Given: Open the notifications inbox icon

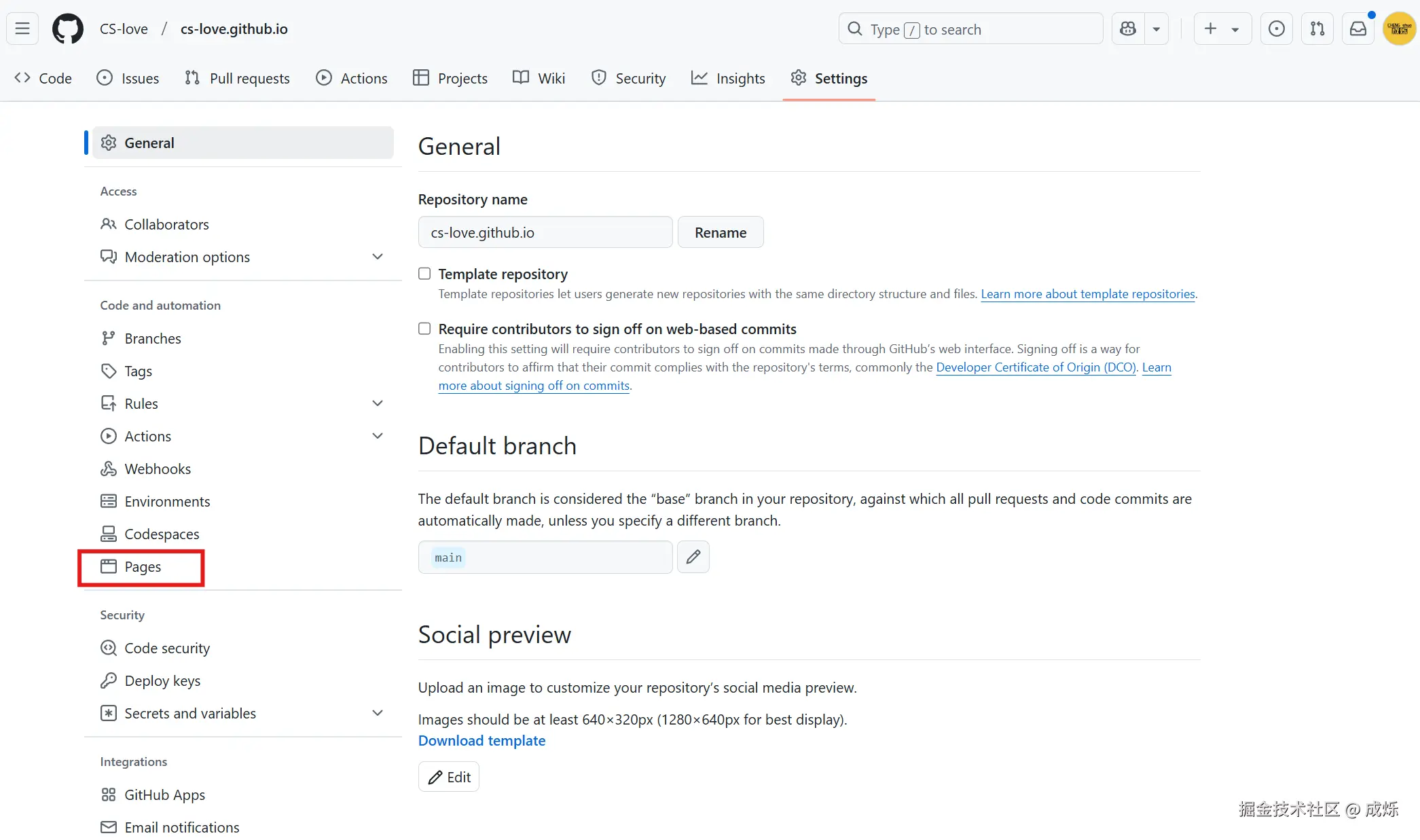Looking at the screenshot, I should (x=1358, y=29).
